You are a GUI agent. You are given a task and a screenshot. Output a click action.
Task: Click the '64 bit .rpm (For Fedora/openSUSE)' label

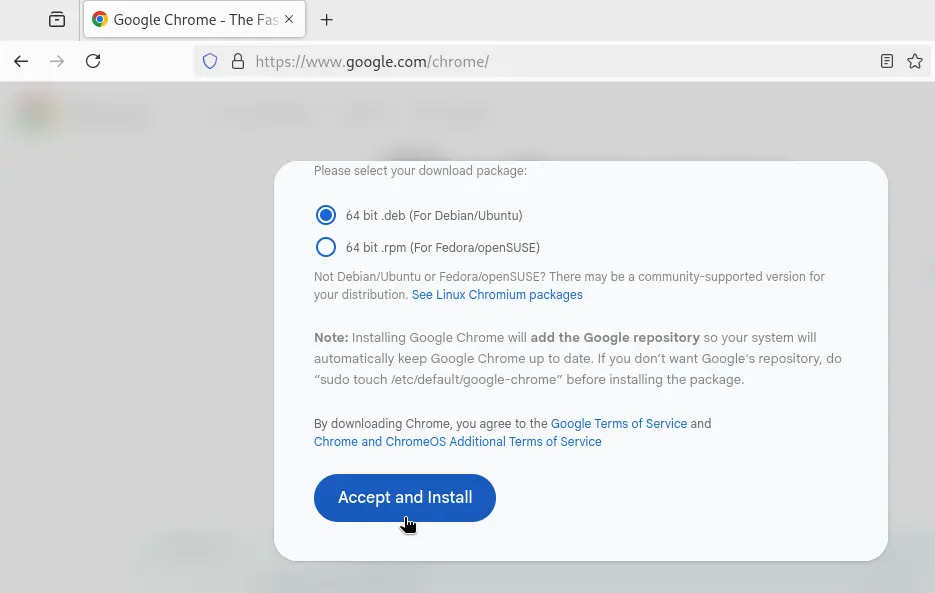click(x=442, y=248)
